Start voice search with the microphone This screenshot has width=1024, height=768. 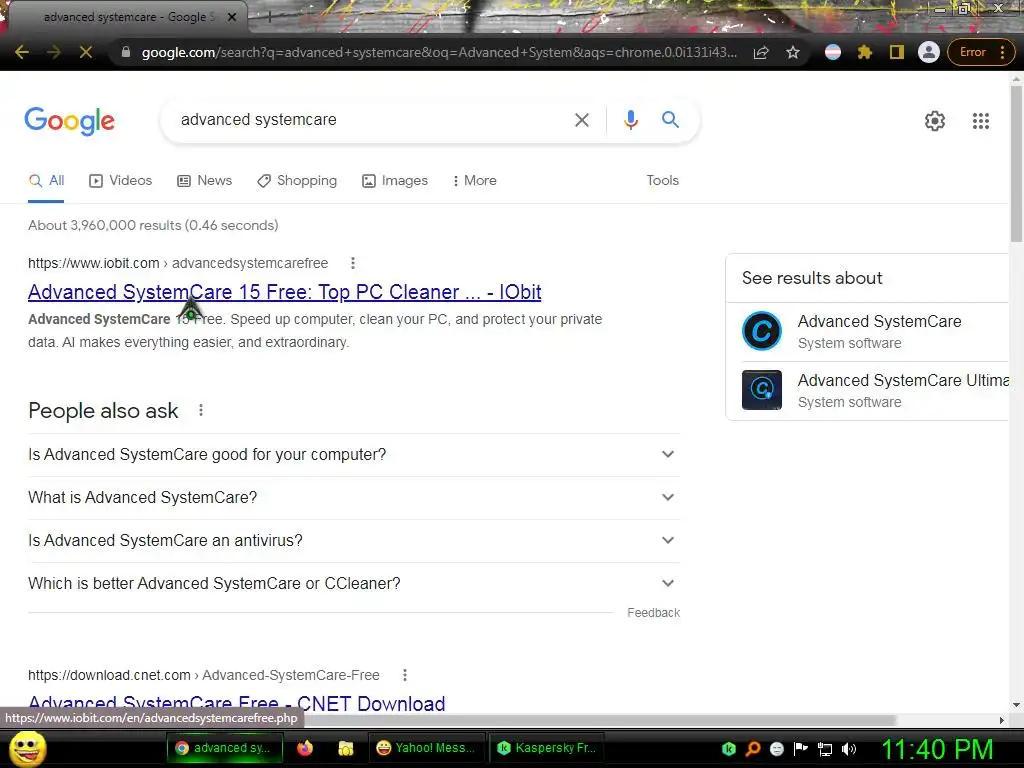pyautogui.click(x=630, y=120)
